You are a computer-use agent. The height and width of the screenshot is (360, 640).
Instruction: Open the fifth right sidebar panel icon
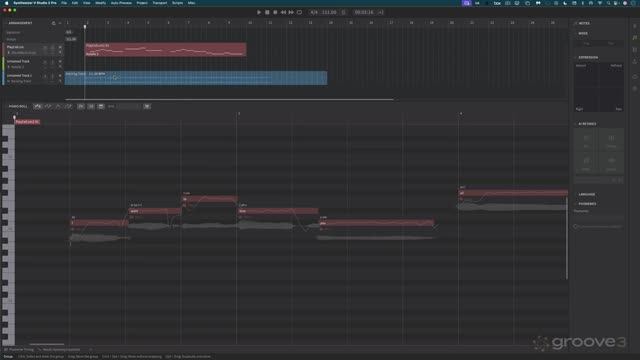635,76
